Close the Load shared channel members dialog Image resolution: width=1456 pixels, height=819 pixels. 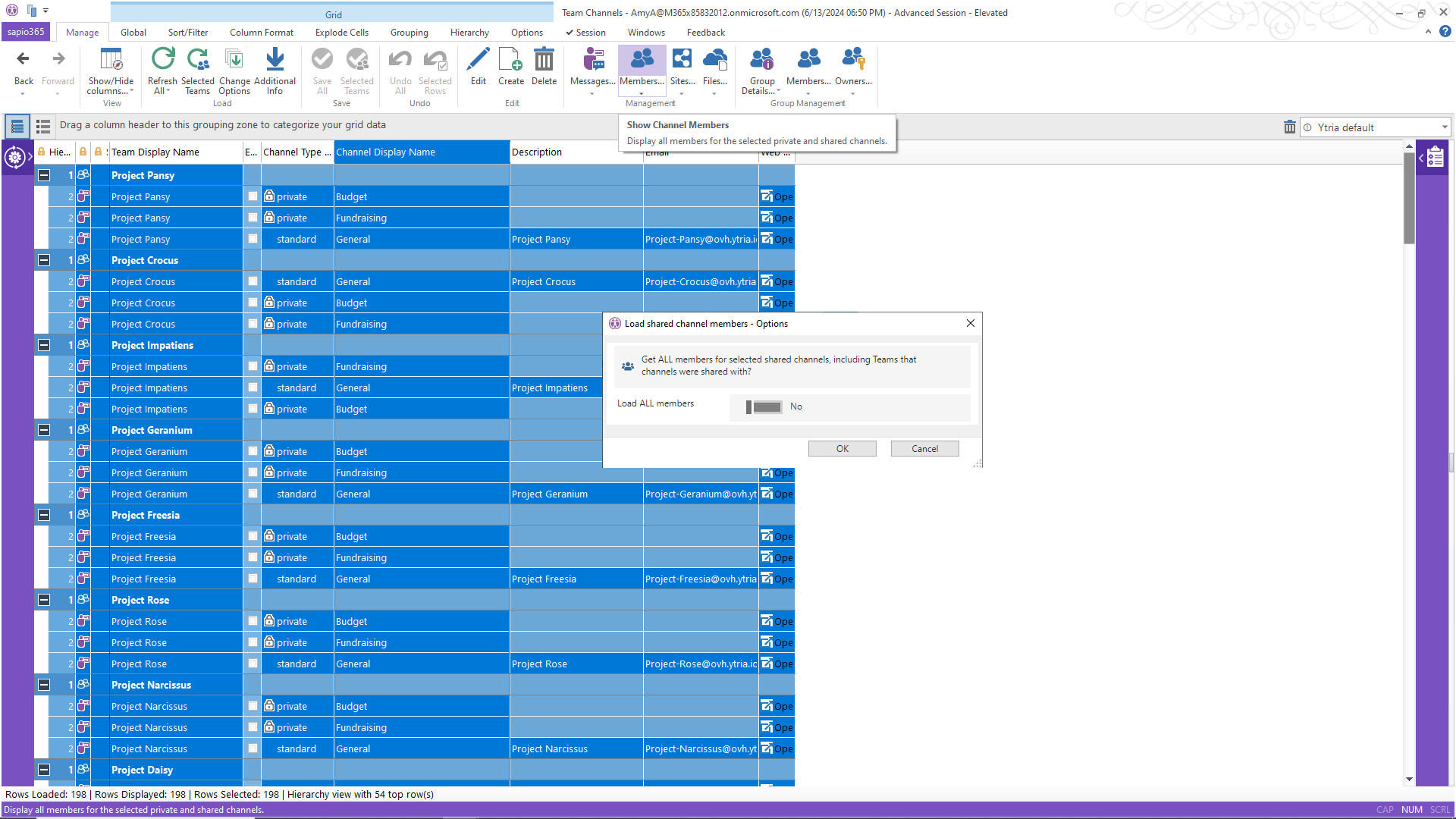point(971,323)
